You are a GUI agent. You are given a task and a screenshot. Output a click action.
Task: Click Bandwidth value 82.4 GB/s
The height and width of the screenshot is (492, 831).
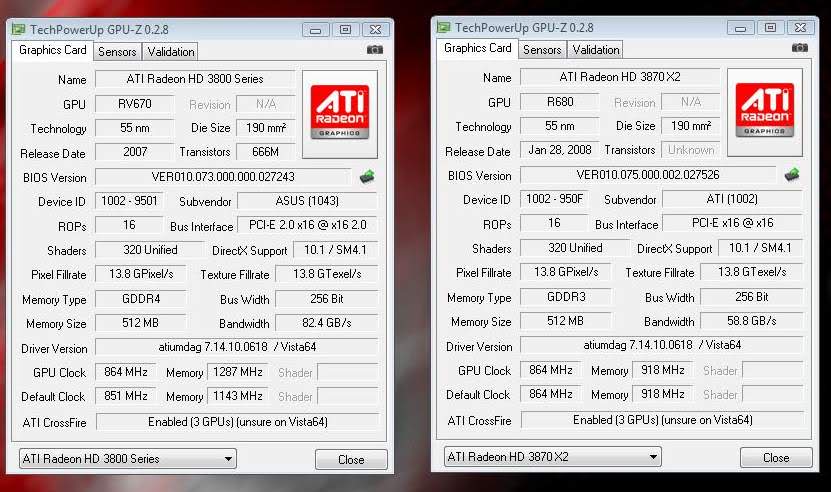coord(327,323)
